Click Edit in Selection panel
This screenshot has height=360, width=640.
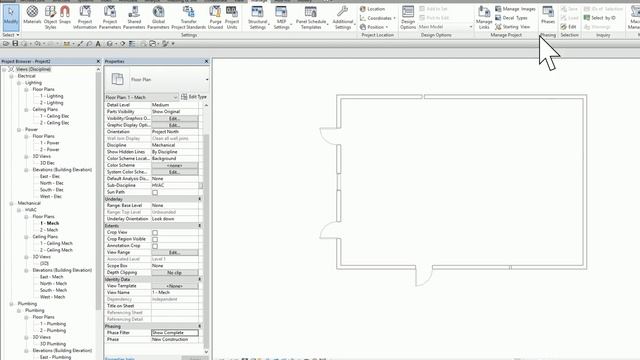(569, 27)
